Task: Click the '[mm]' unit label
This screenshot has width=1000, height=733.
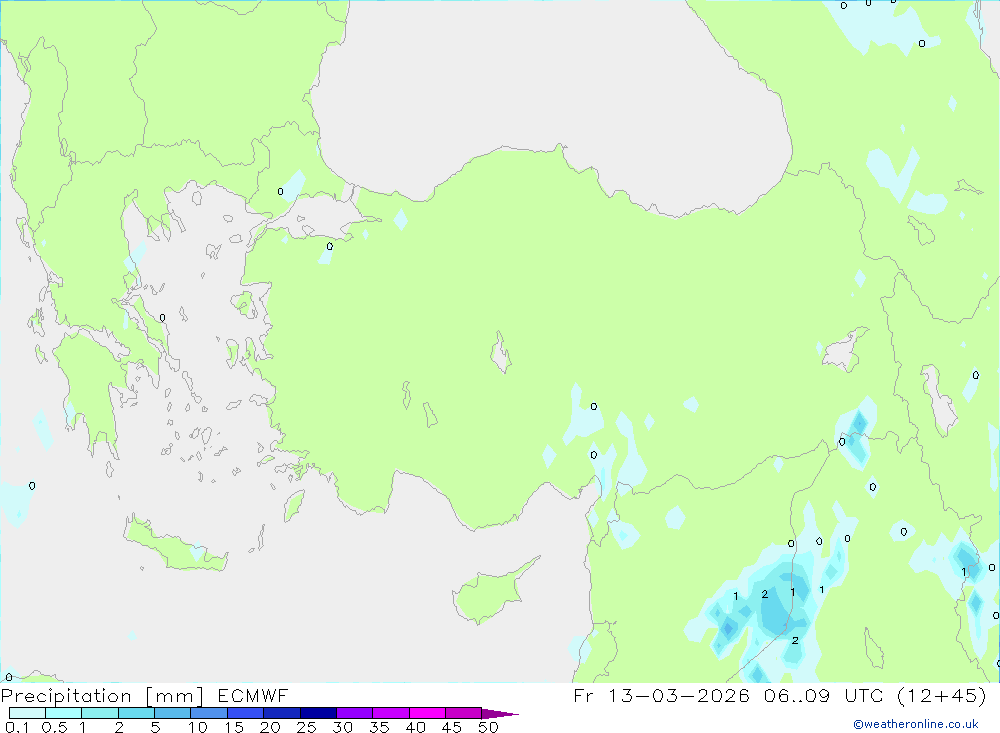Action: pyautogui.click(x=174, y=696)
